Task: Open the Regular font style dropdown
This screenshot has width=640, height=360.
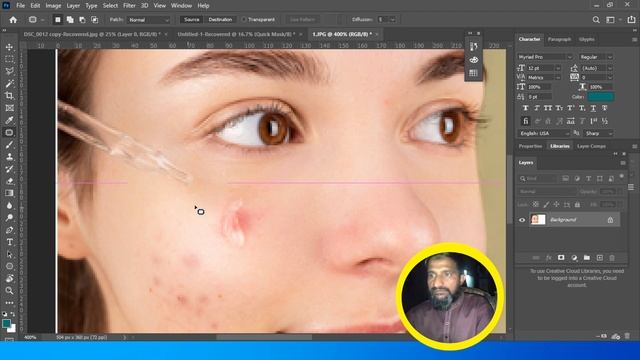Action: pyautogui.click(x=596, y=57)
